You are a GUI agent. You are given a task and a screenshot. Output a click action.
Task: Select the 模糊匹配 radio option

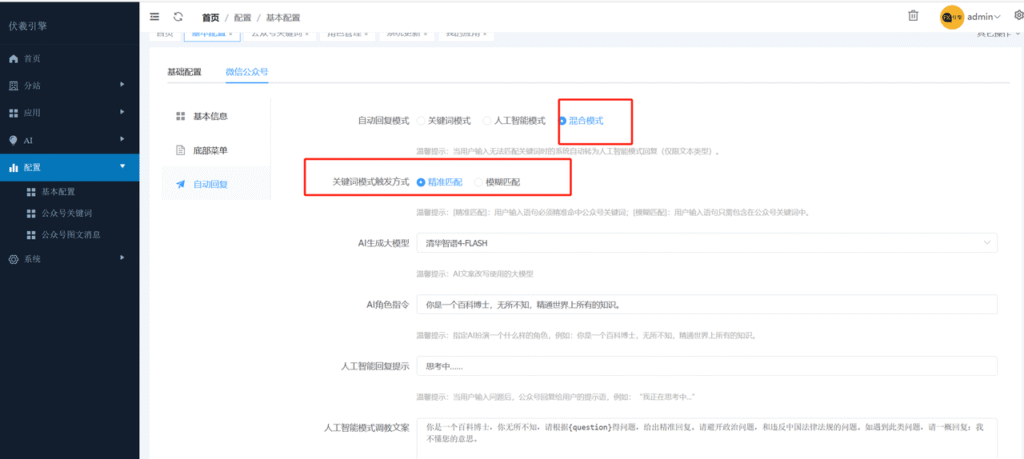click(x=497, y=182)
